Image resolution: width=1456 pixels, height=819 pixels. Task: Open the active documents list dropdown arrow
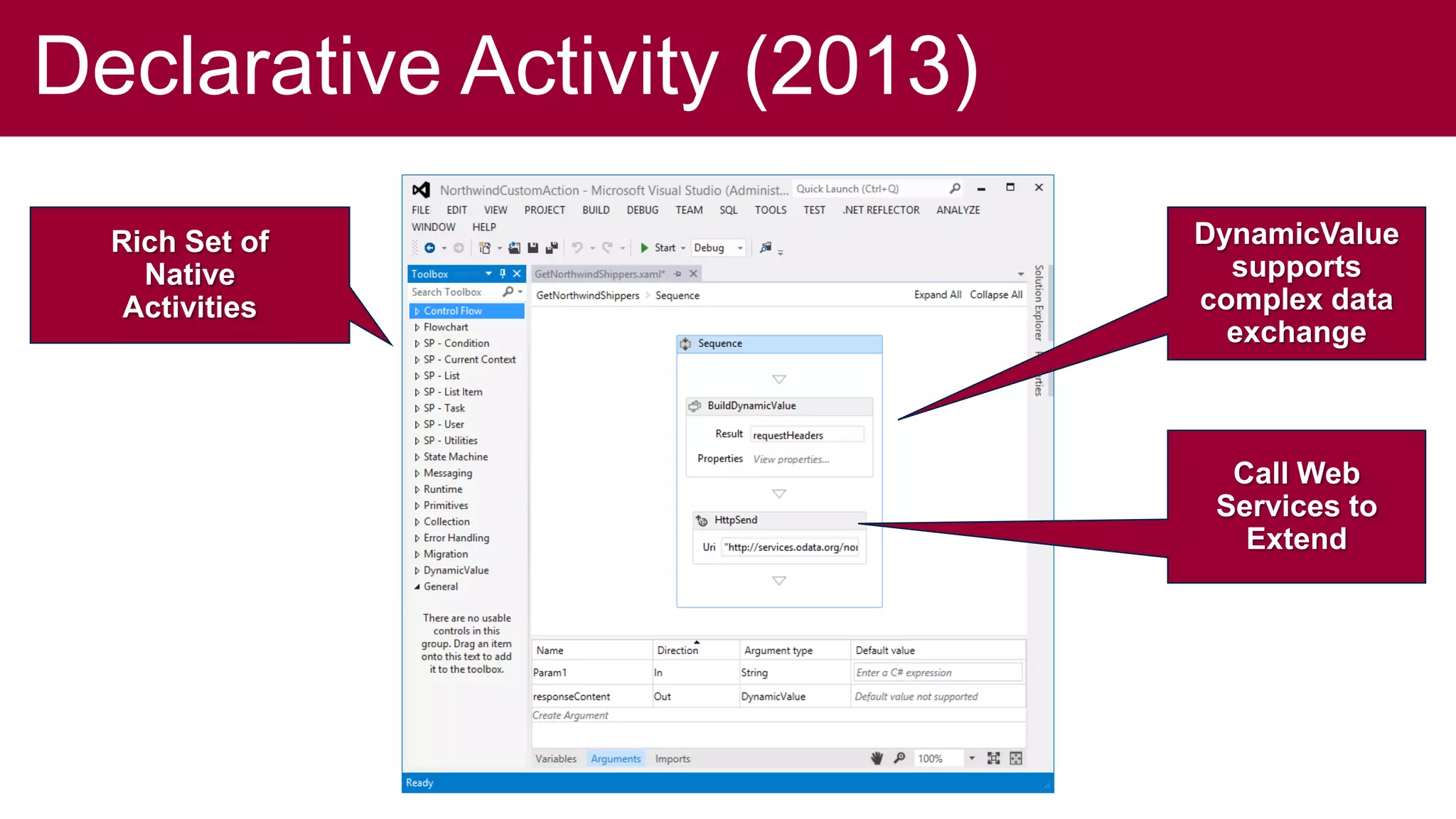tap(1021, 274)
